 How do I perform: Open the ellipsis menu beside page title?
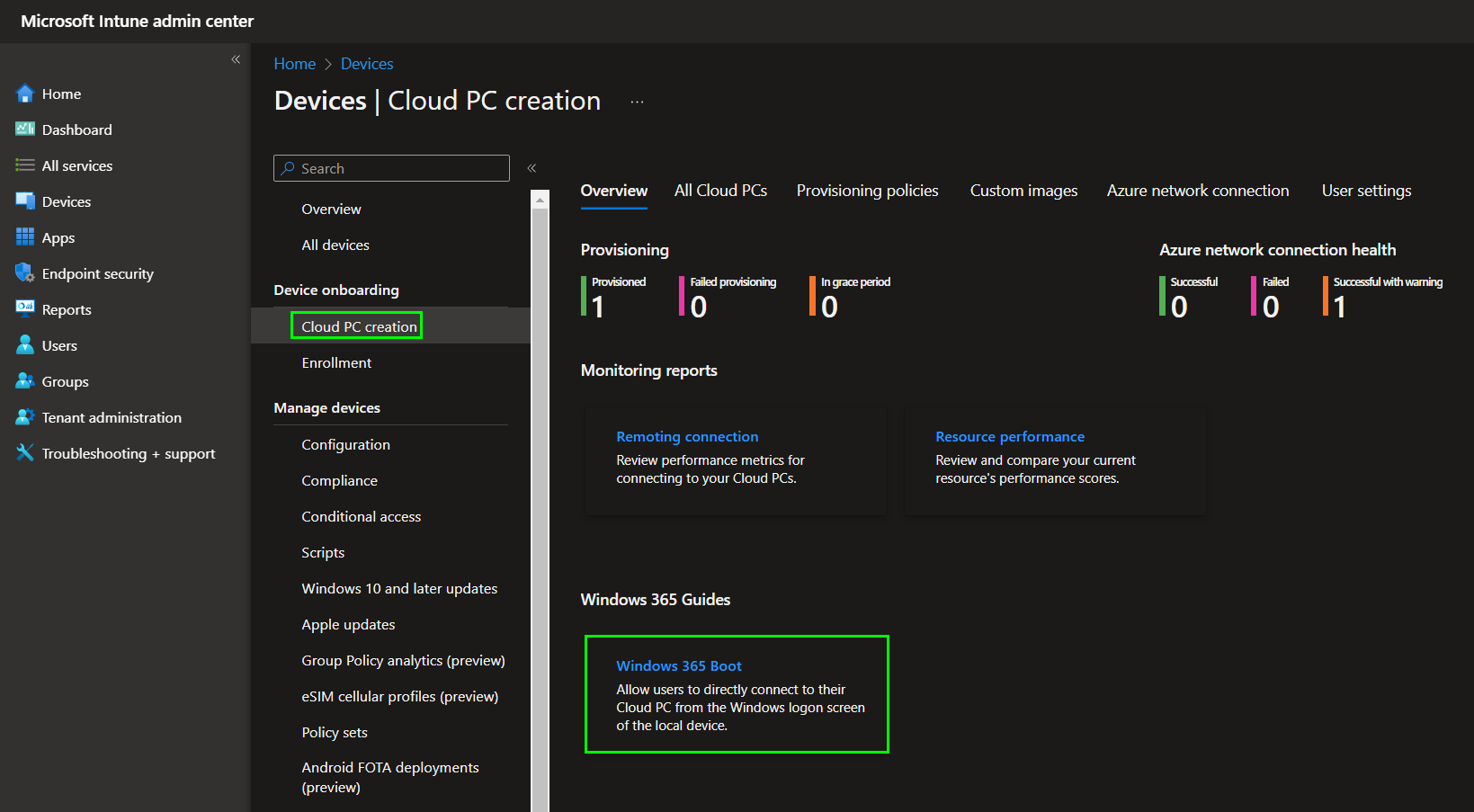[637, 102]
